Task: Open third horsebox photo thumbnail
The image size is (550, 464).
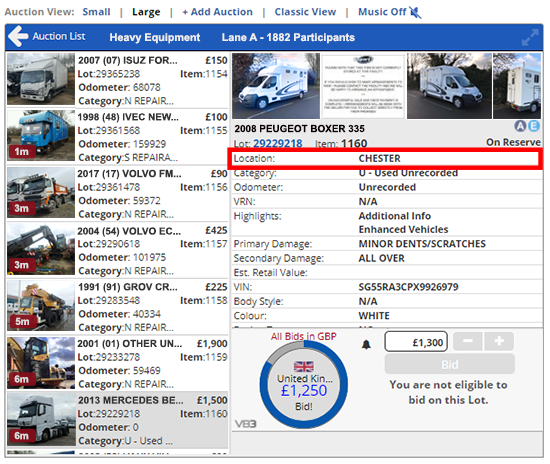Action: pyautogui.click(x=449, y=86)
